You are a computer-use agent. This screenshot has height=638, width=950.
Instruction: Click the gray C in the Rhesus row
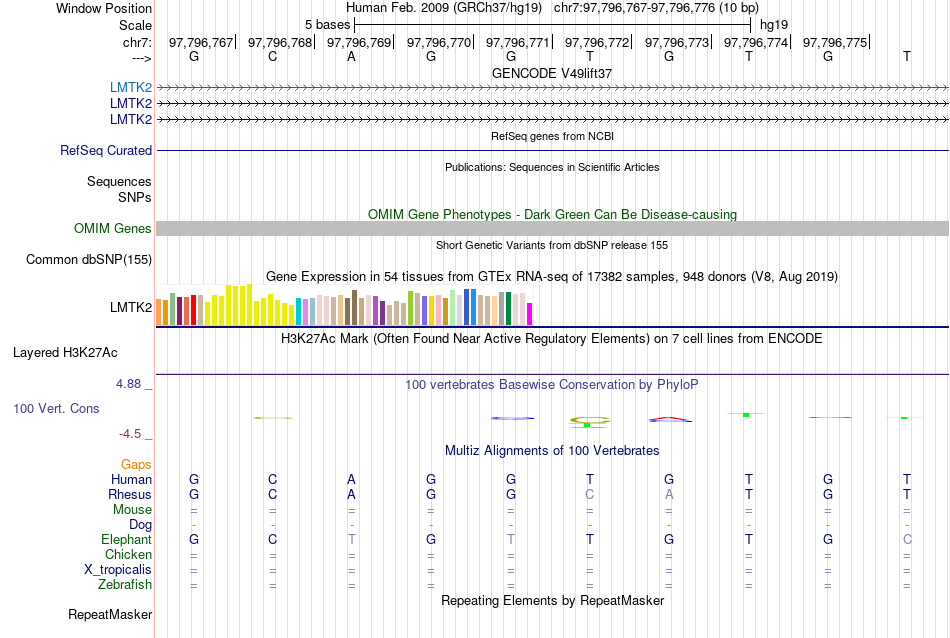(x=590, y=494)
